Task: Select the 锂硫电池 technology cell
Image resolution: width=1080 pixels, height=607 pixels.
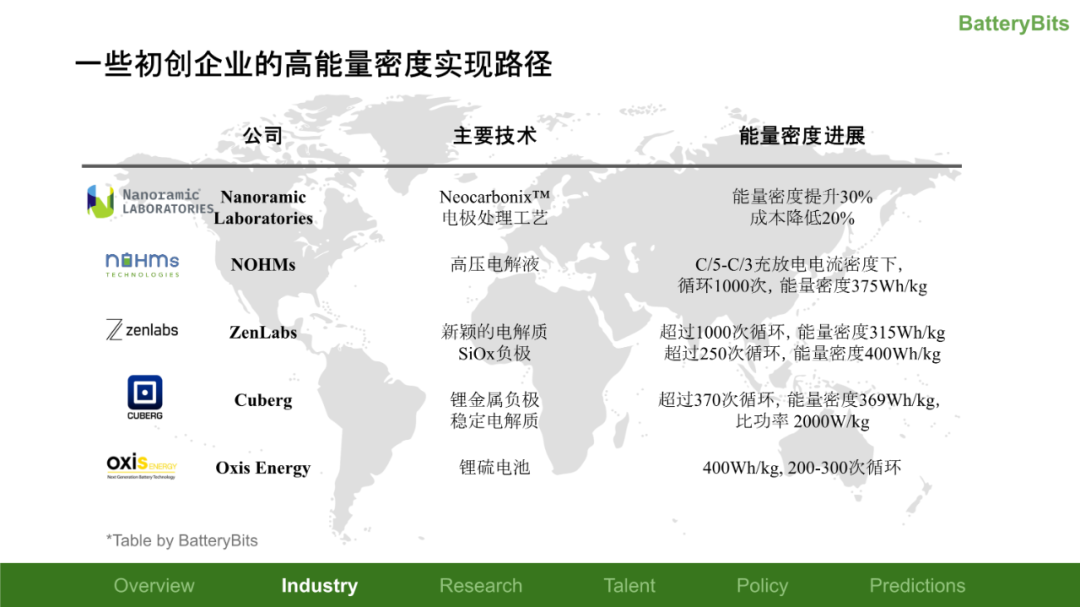Action: point(495,468)
